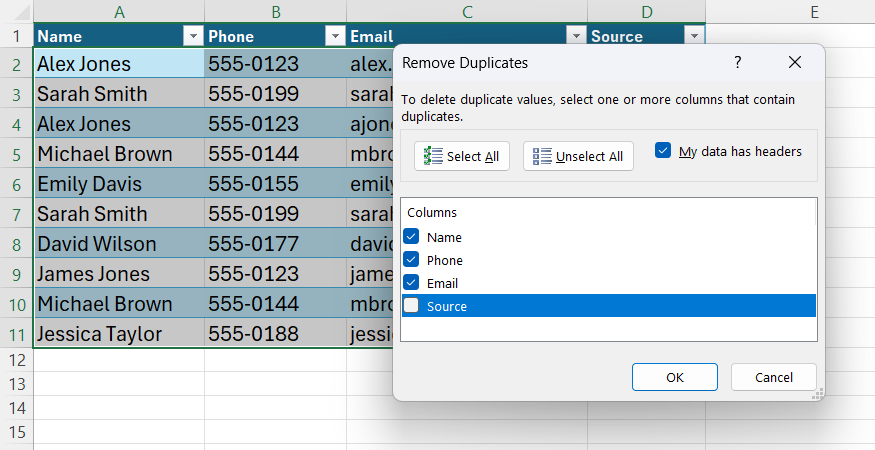
Task: Click the James Jones cell
Action: (x=119, y=274)
